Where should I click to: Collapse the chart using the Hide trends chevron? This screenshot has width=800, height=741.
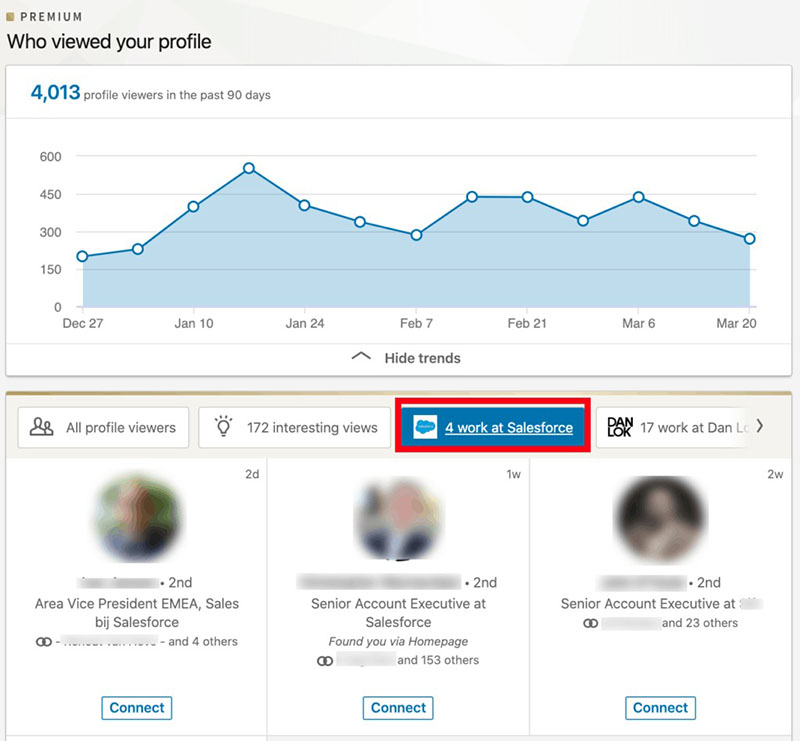pos(361,357)
